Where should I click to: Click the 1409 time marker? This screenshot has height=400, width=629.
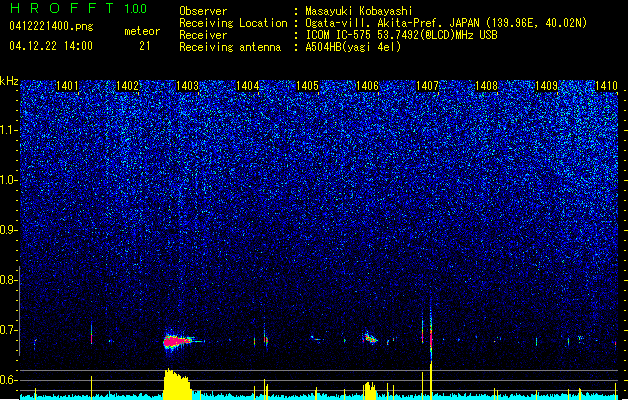(x=546, y=86)
